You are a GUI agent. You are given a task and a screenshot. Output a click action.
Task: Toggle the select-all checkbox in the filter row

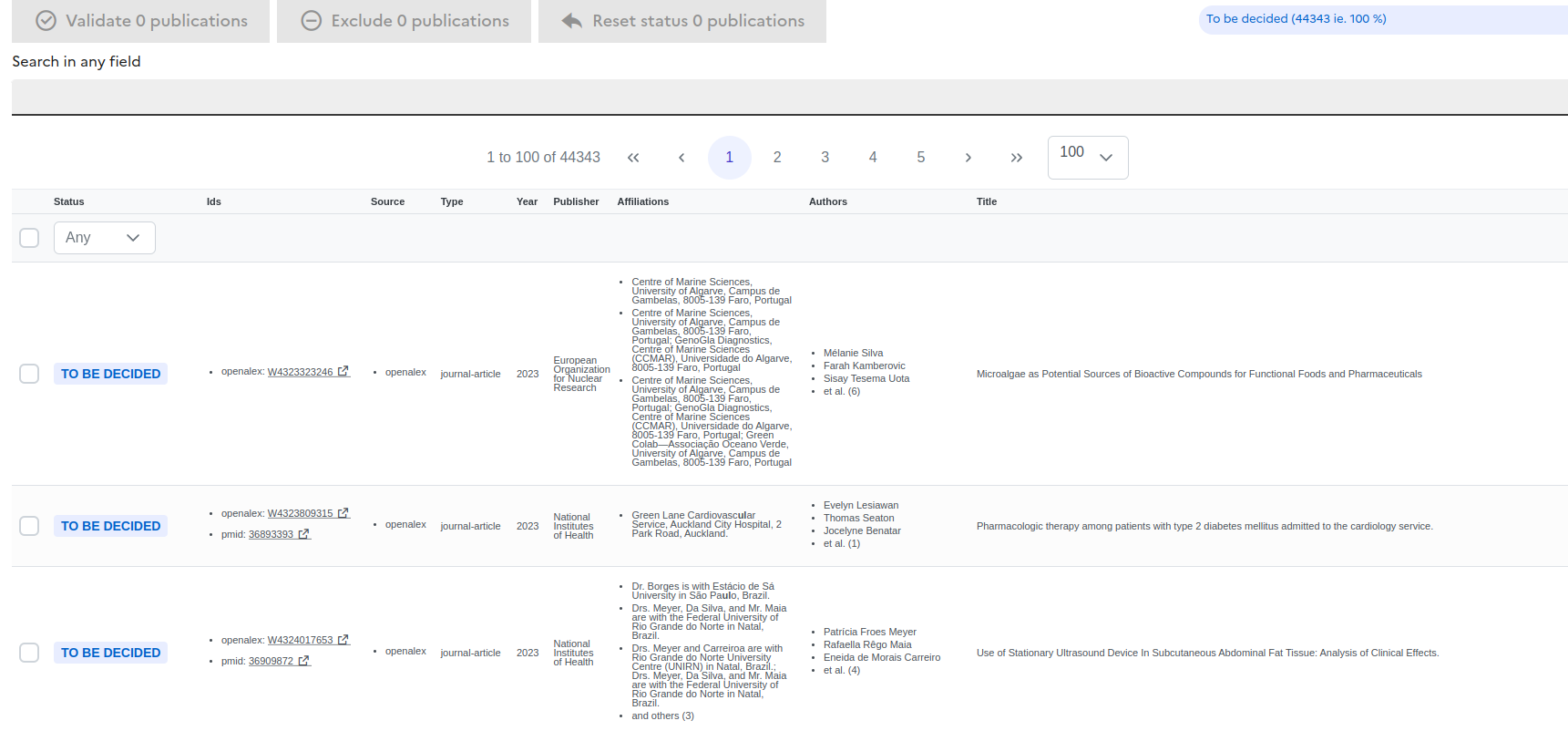click(x=29, y=238)
